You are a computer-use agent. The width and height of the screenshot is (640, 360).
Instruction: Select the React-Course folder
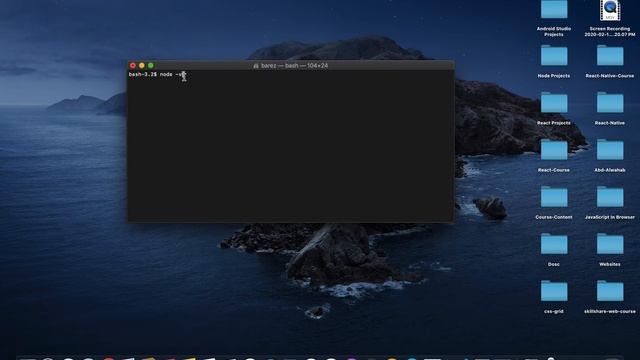tap(554, 150)
